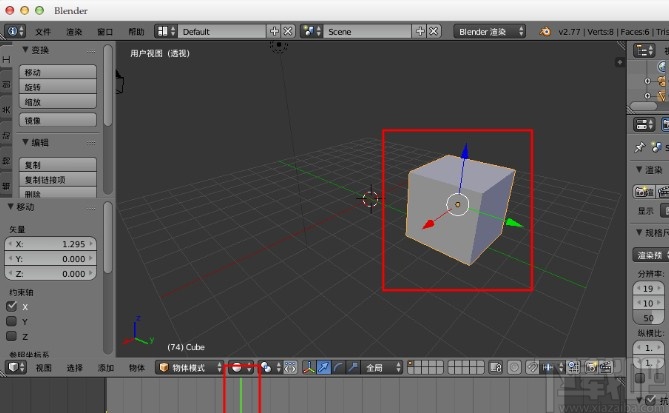
Task: Click the 移动 button
Action: [58, 72]
